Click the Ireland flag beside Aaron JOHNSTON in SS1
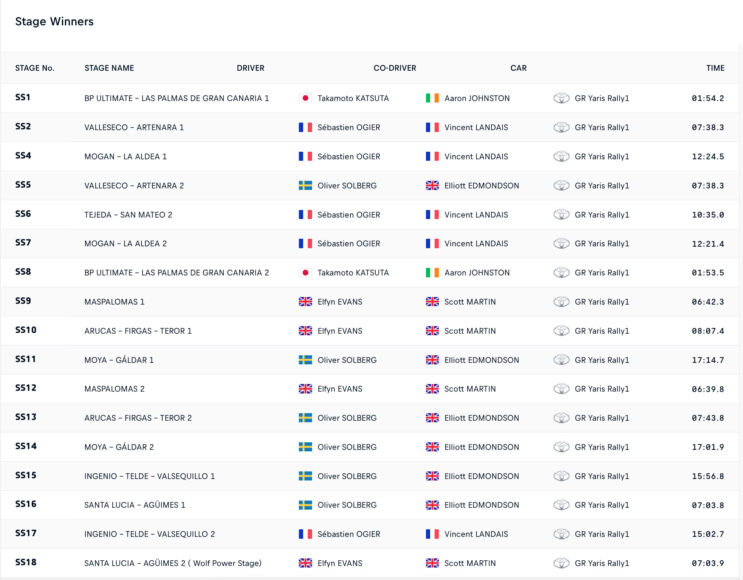Image resolution: width=743 pixels, height=580 pixels. 432,98
